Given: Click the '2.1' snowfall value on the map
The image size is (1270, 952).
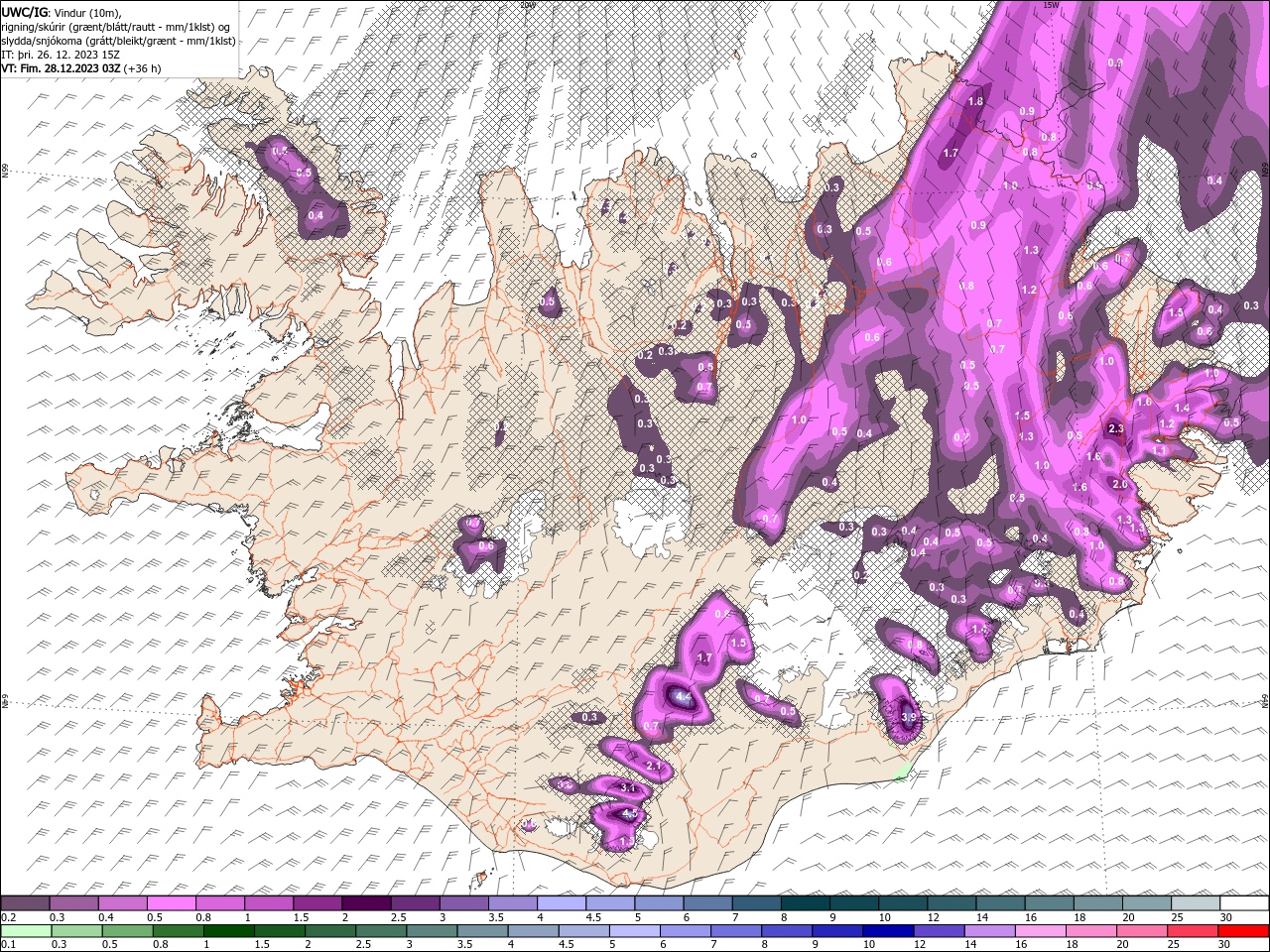Looking at the screenshot, I should coord(654,767).
